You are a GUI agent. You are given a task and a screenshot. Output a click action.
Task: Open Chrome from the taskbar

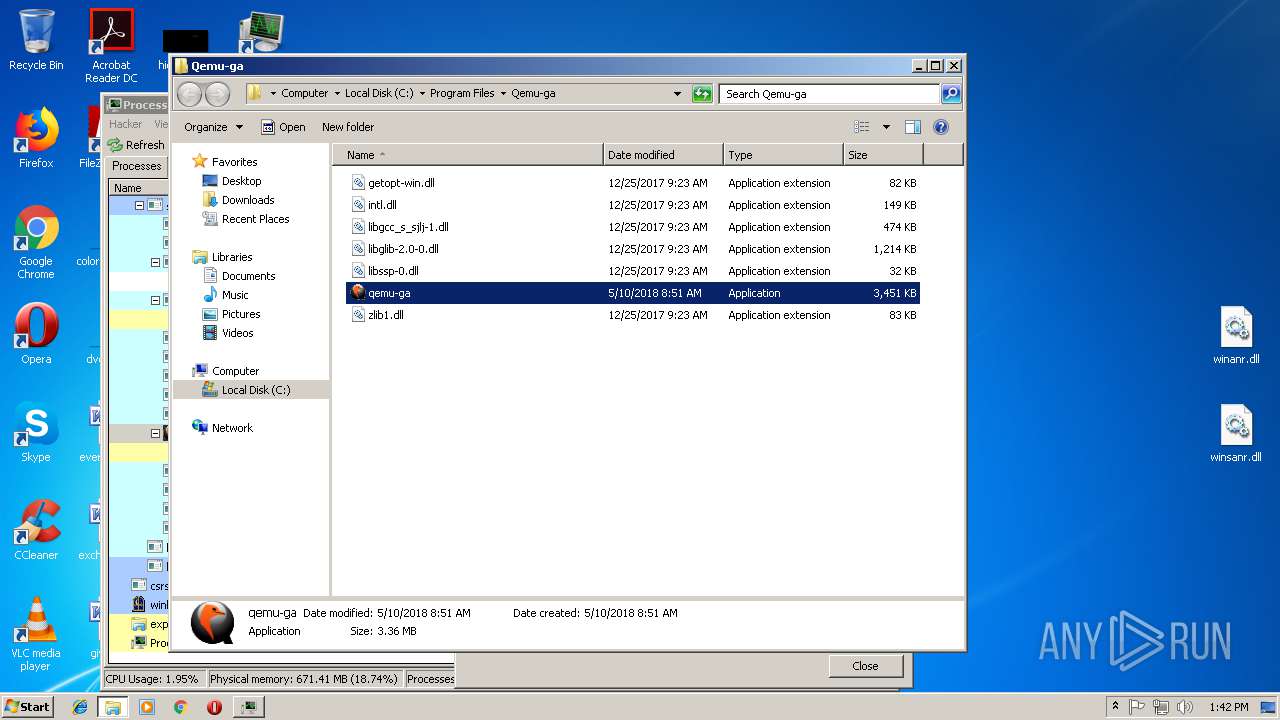pyautogui.click(x=181, y=707)
